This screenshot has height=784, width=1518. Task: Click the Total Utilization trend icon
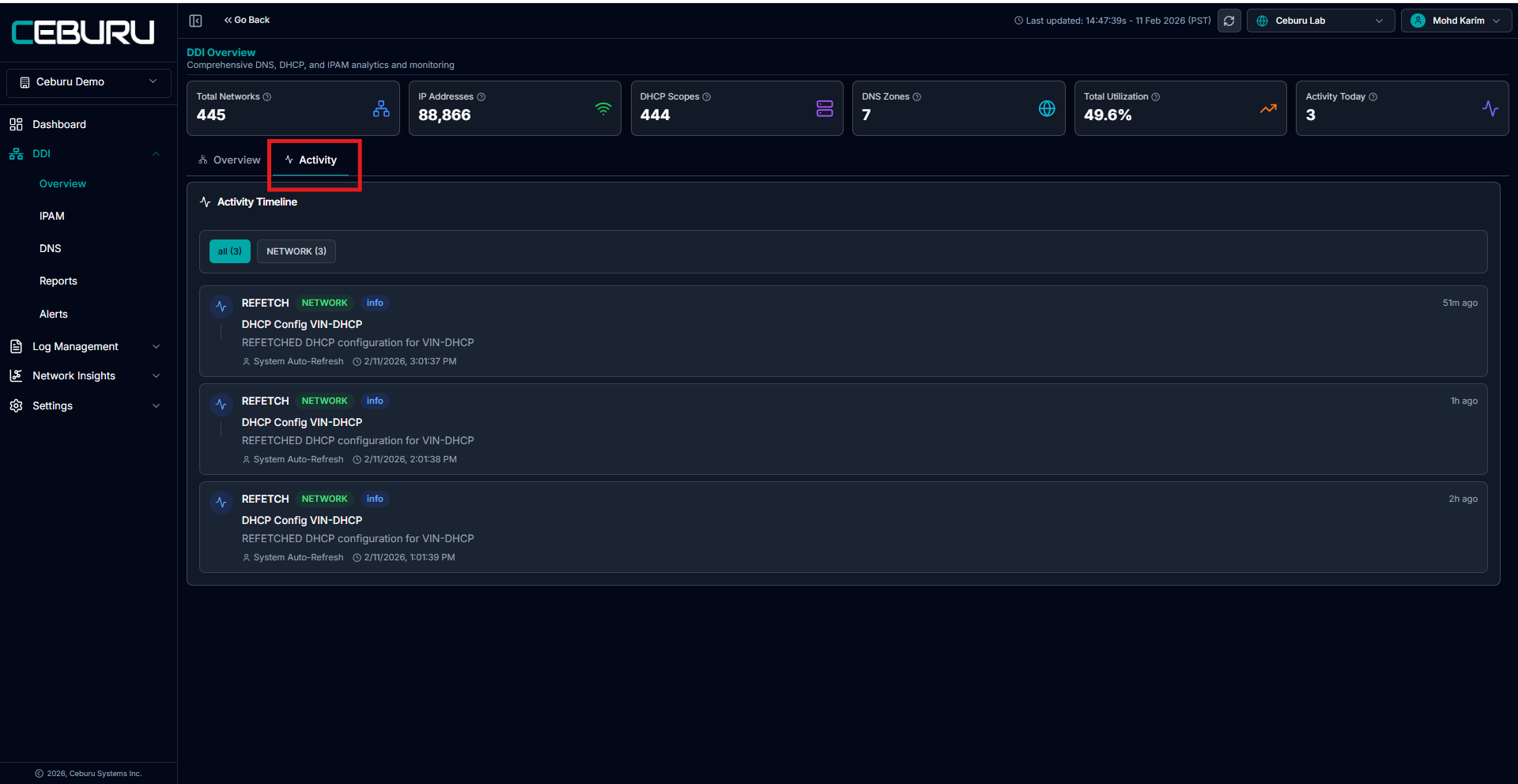tap(1268, 108)
